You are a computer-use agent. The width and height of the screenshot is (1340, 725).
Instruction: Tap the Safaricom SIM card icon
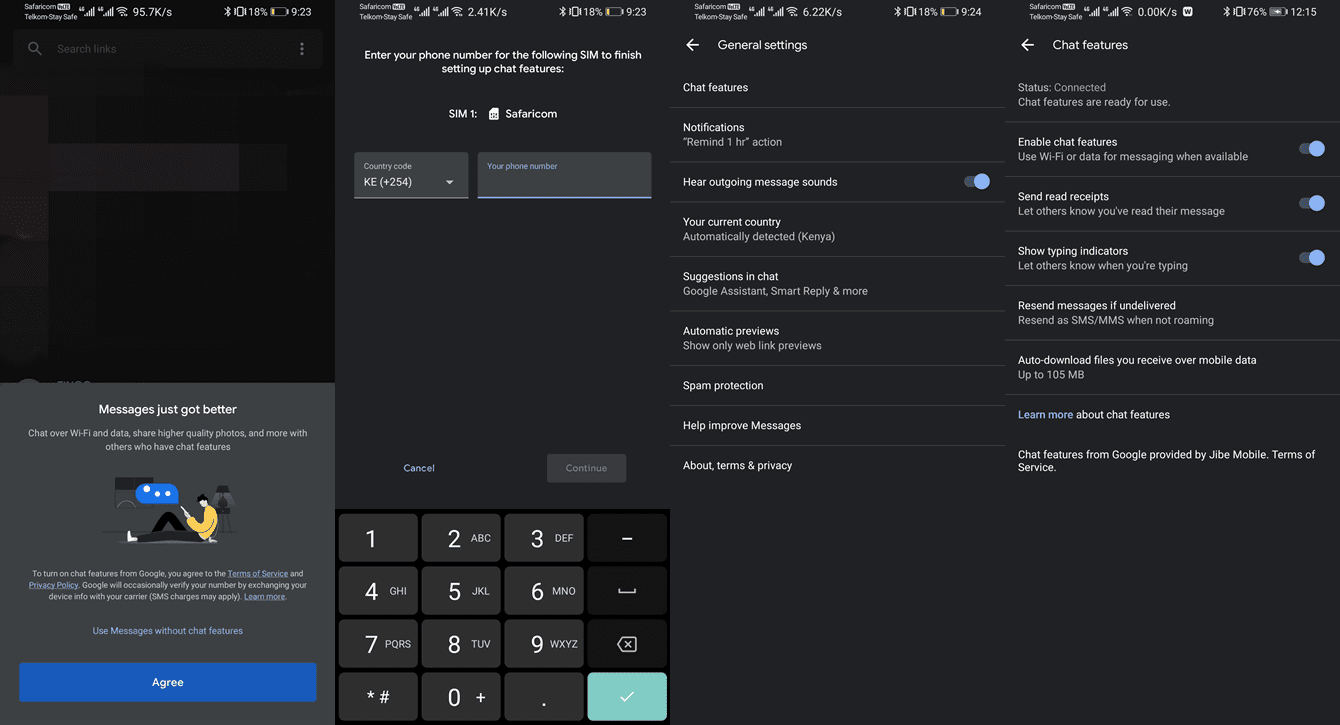tap(494, 114)
